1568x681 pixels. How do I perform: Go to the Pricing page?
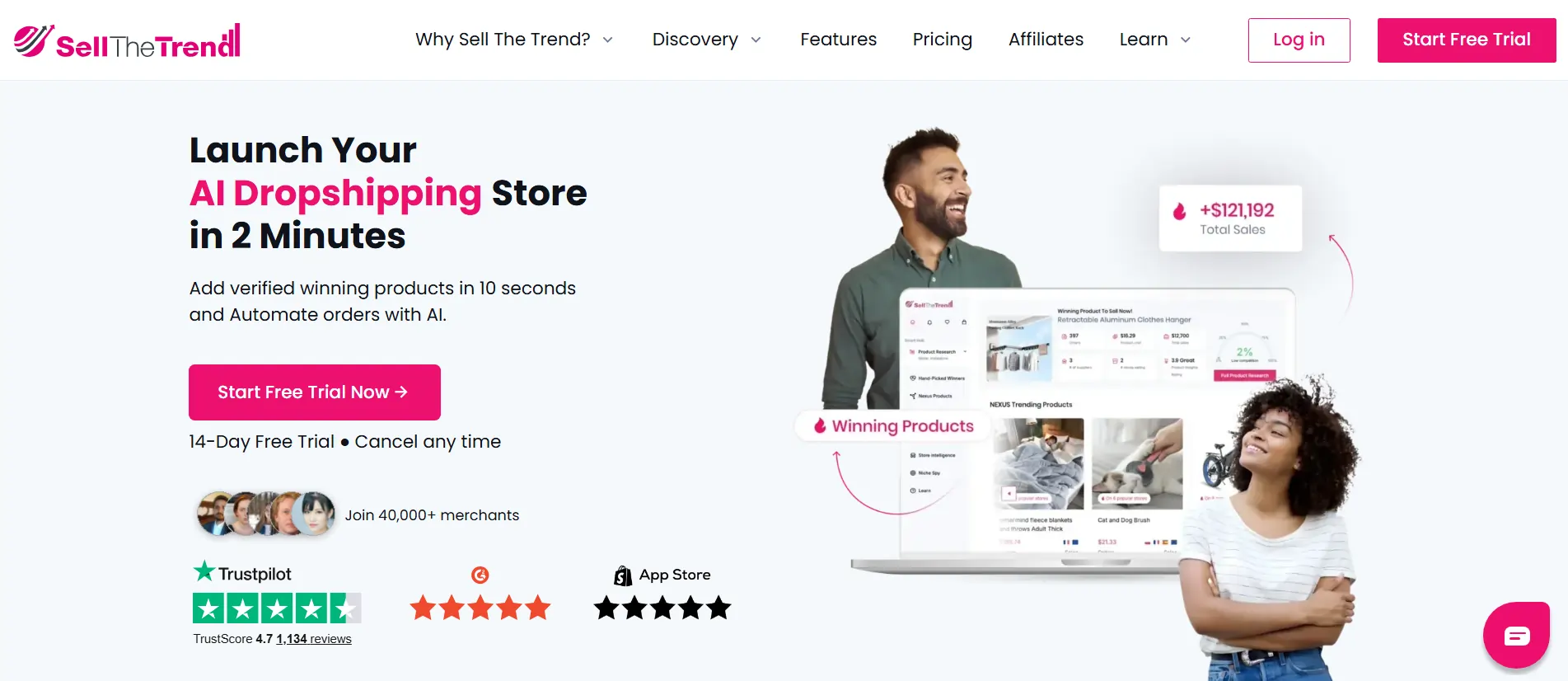(x=943, y=40)
